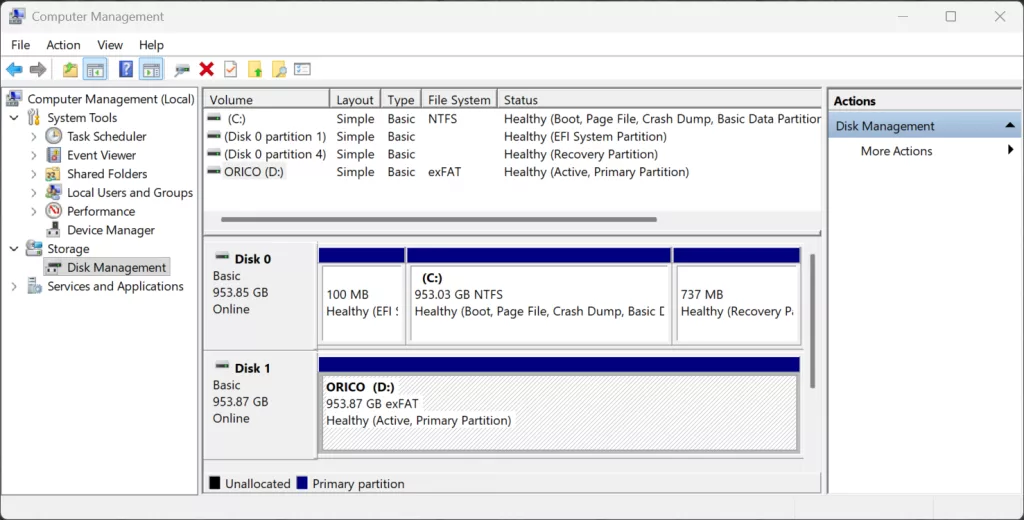Click the blue Primary partition legend swatch
The height and width of the screenshot is (520, 1024).
tap(302, 484)
